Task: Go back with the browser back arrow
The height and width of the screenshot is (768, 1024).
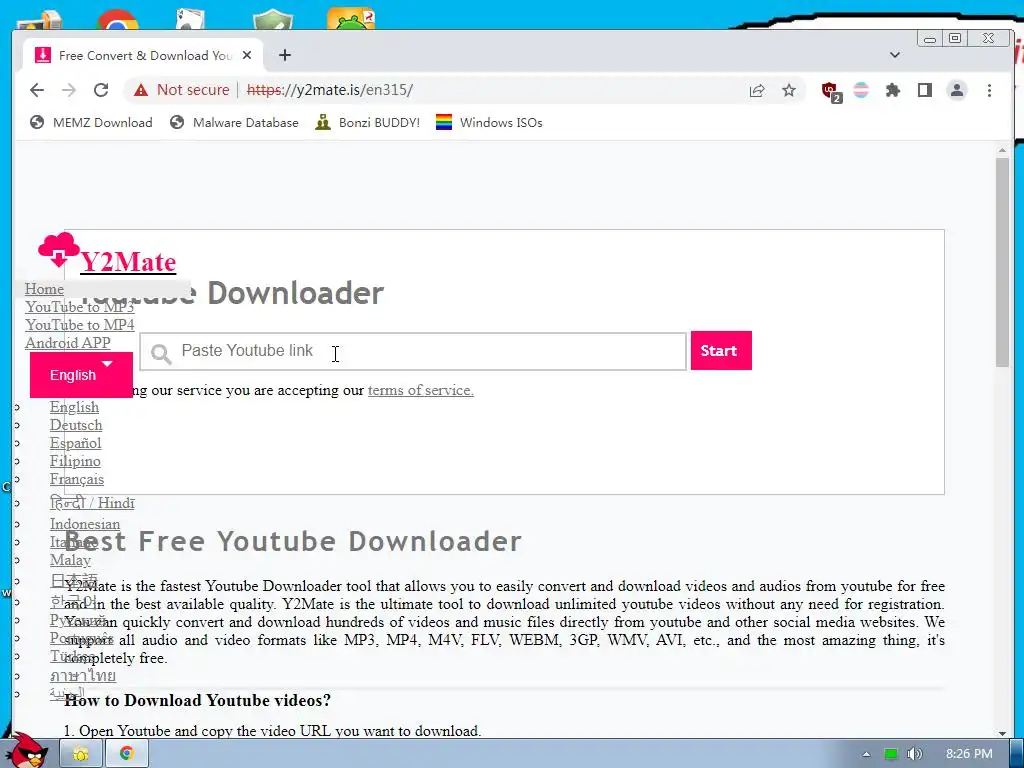Action: (x=37, y=90)
